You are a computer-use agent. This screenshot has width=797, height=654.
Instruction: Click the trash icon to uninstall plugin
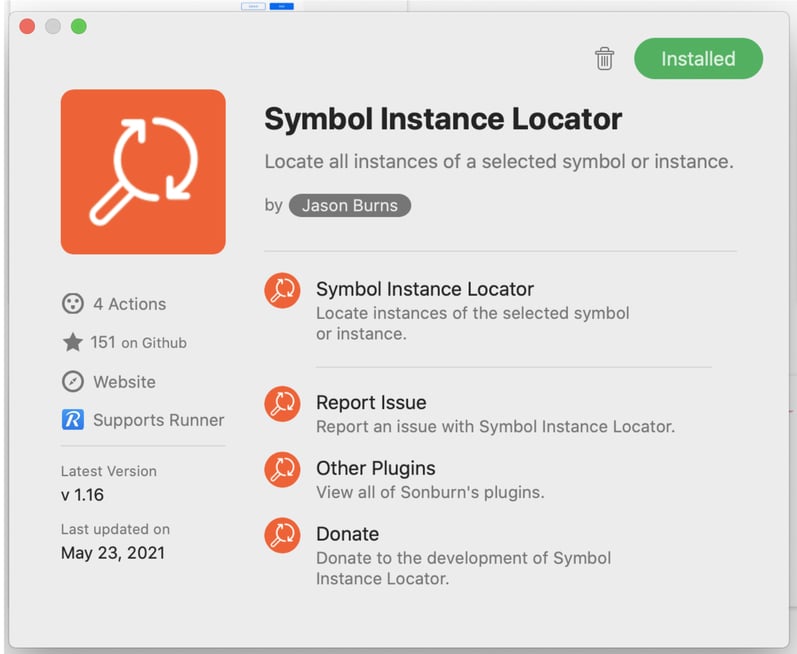(604, 59)
